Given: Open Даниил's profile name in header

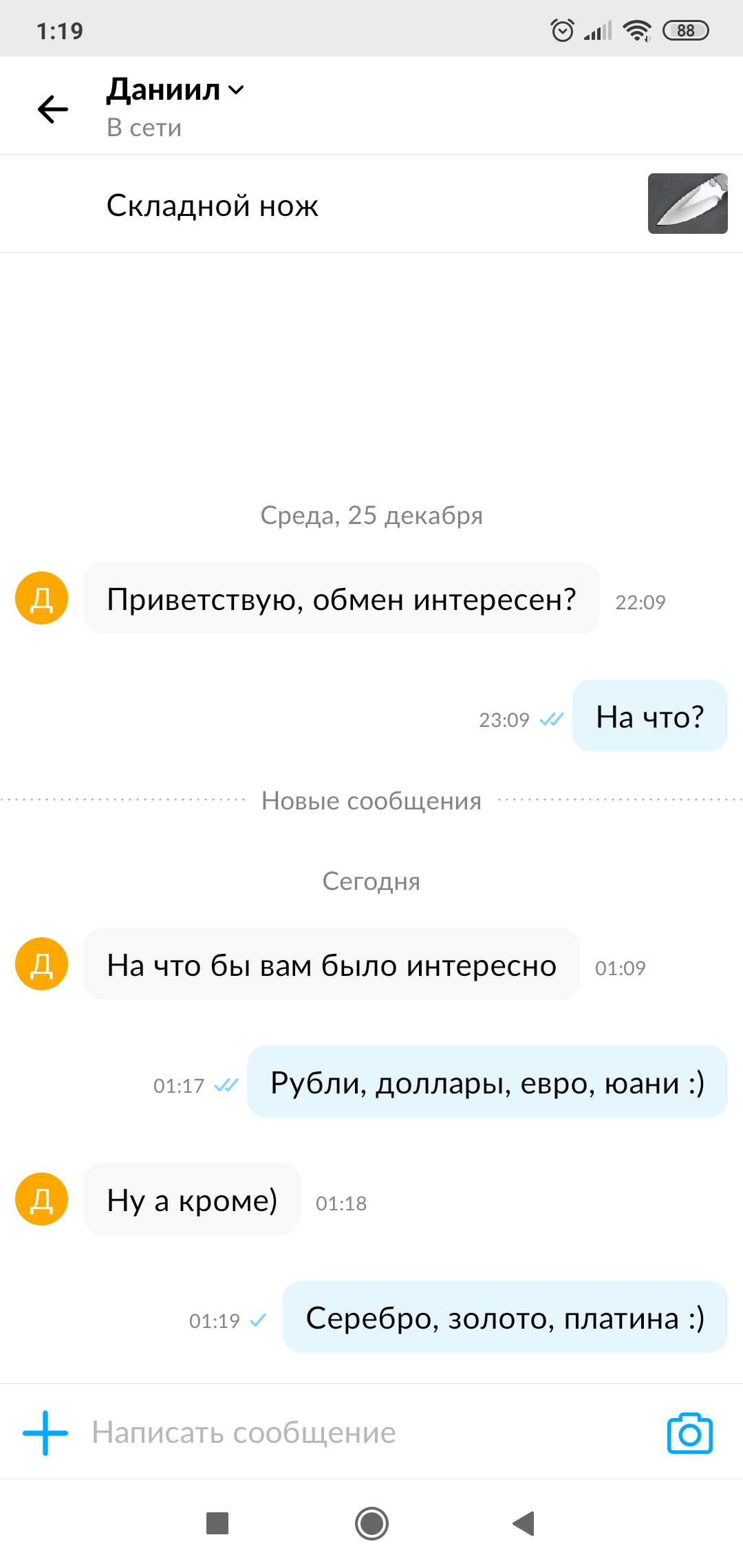Looking at the screenshot, I should click(164, 90).
